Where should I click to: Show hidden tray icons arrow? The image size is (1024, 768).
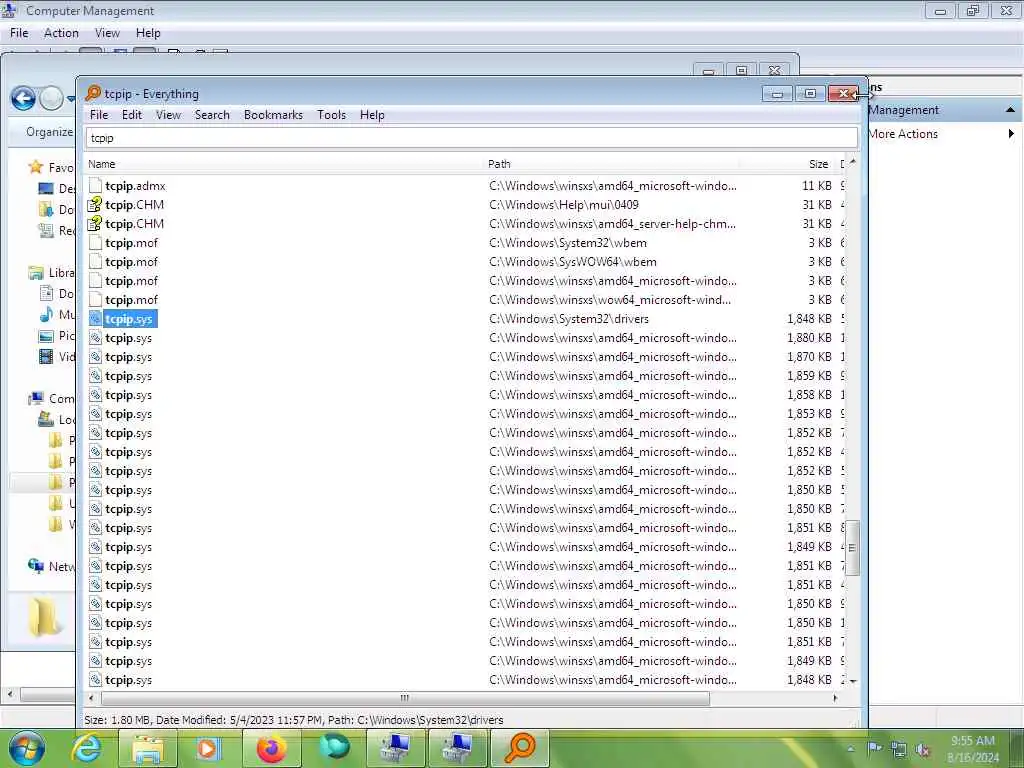[851, 749]
